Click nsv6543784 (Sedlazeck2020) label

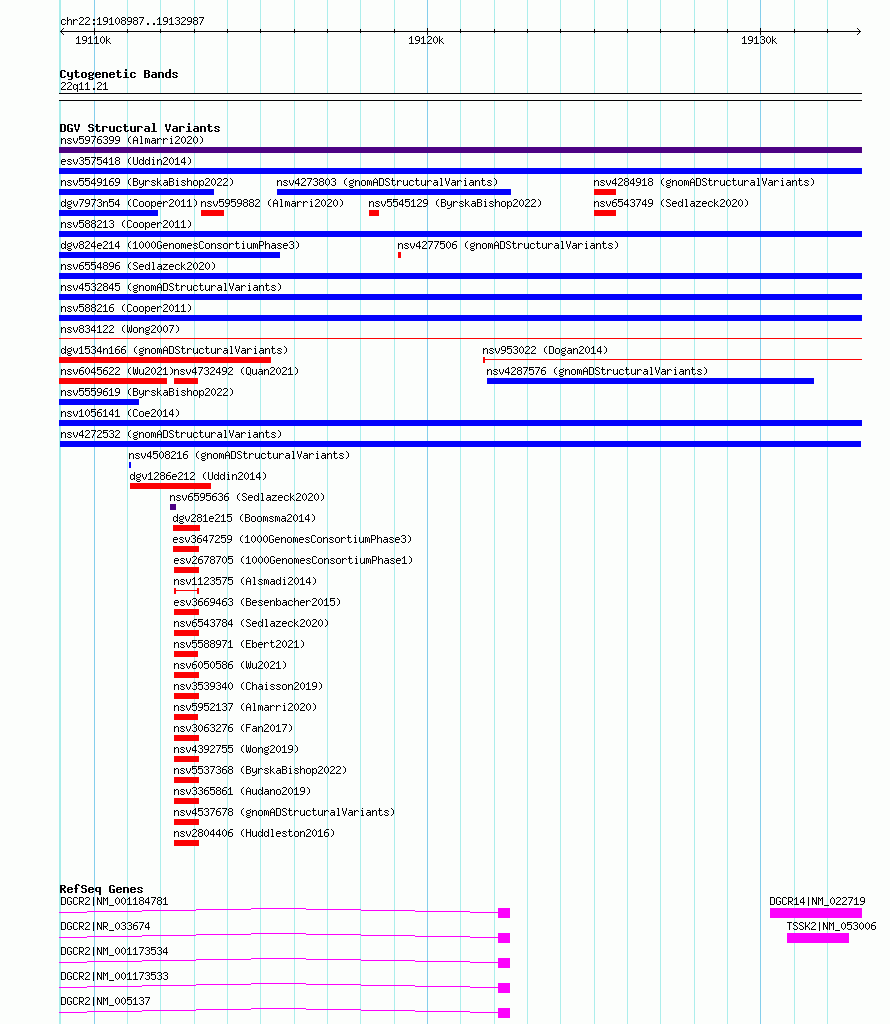(251, 623)
